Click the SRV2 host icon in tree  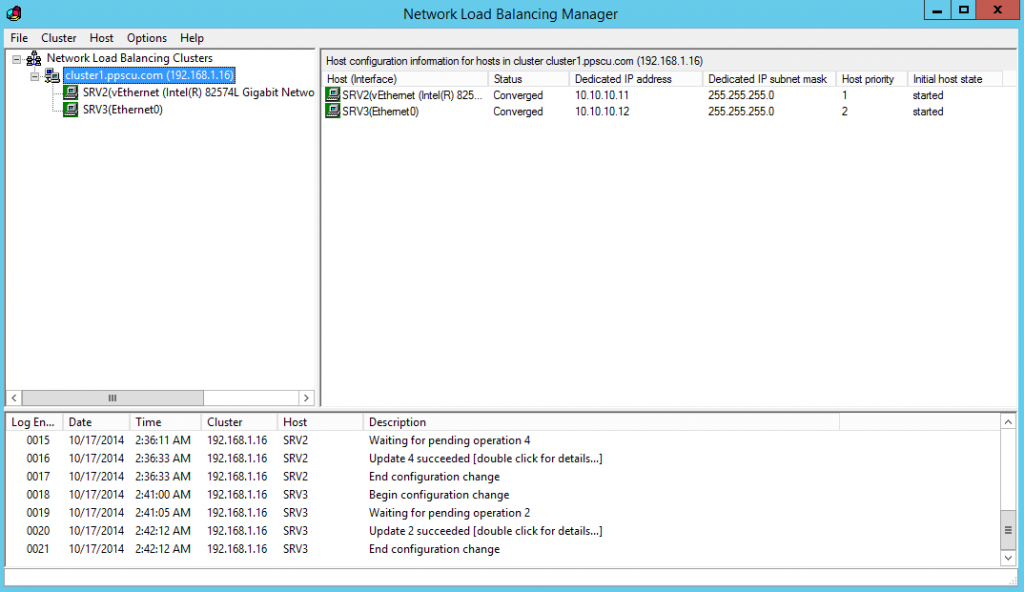click(71, 93)
